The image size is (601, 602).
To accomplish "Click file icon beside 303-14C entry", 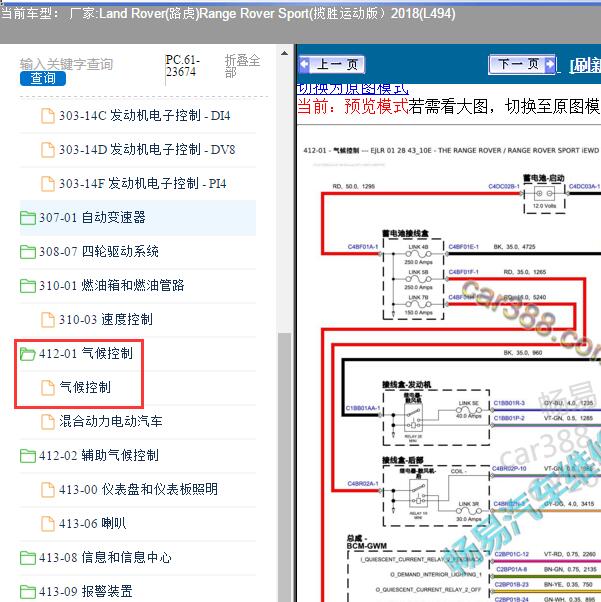I will point(48,116).
